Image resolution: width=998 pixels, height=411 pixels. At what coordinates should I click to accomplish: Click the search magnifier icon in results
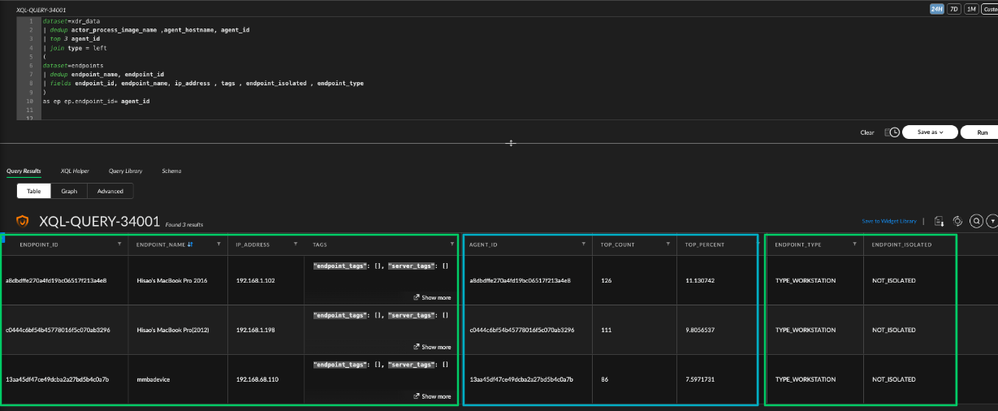(976, 221)
